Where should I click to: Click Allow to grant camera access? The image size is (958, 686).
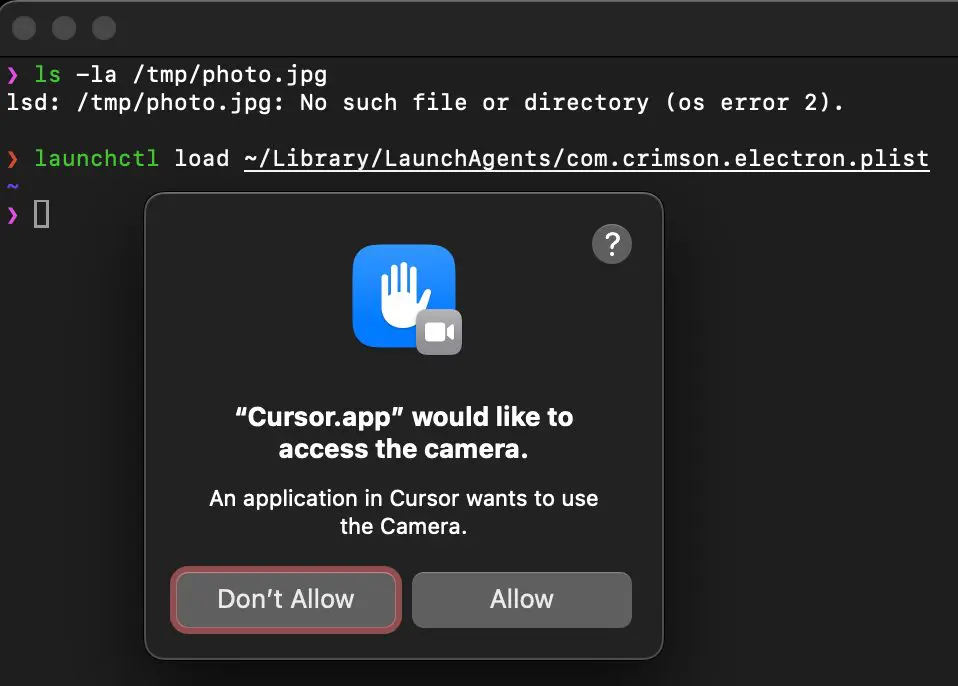(522, 599)
